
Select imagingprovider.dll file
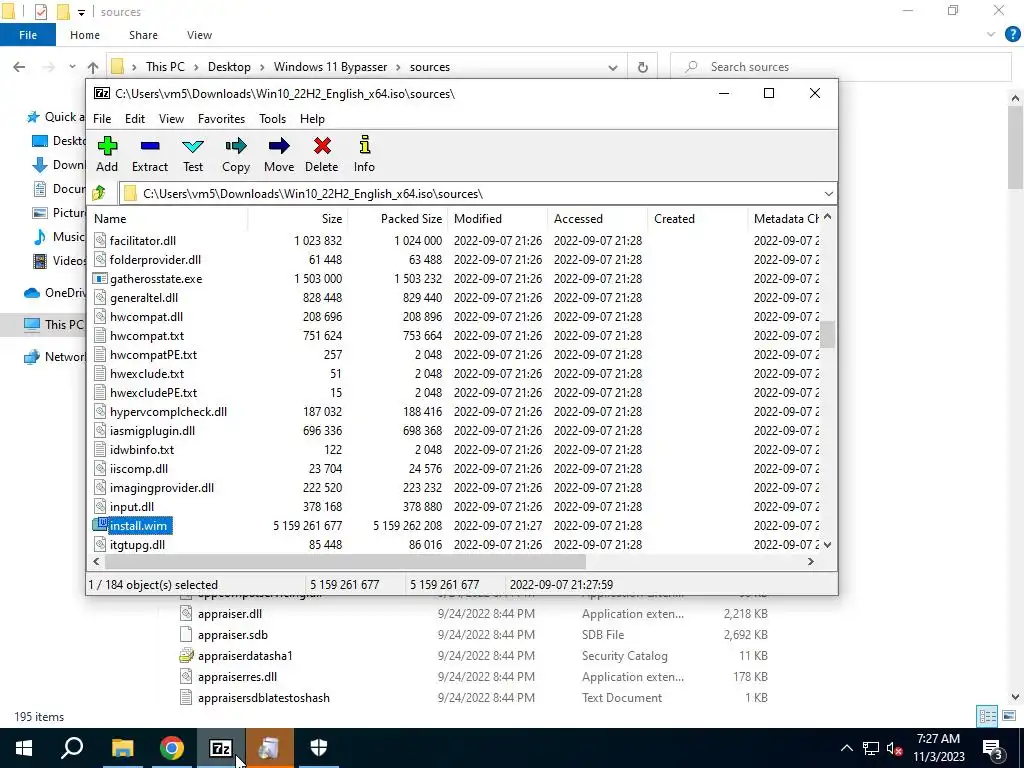[x=161, y=488]
